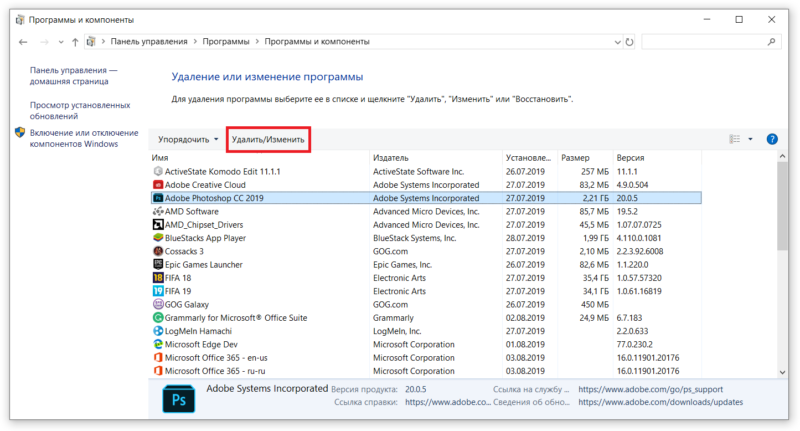Click the 35,4 ГБ size cell

[x=595, y=277]
